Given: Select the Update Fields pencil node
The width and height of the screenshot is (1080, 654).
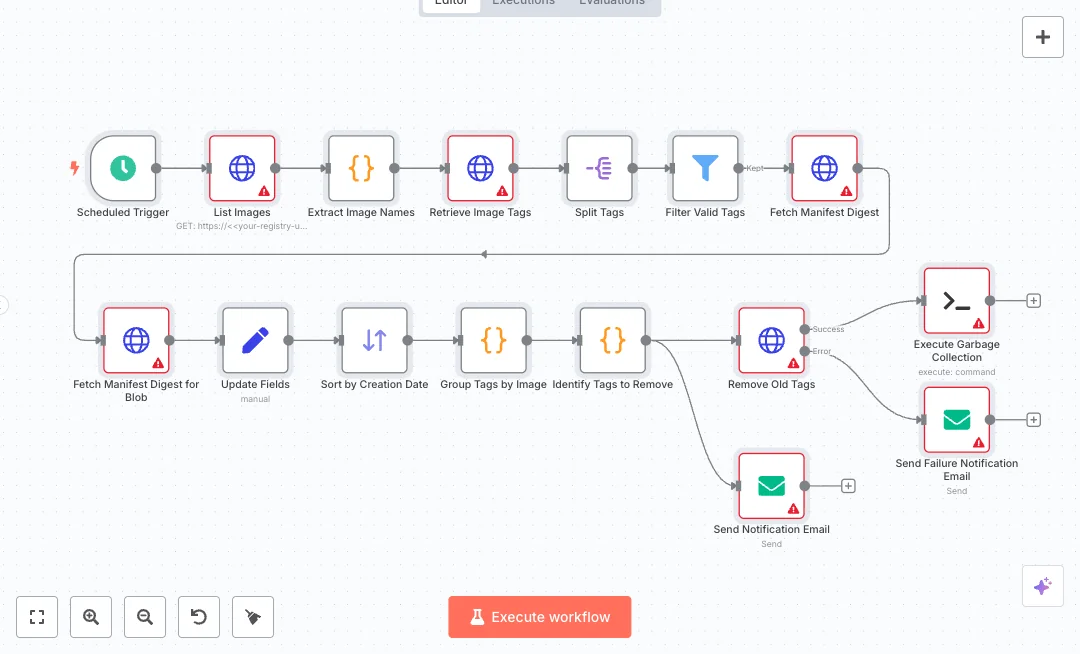Looking at the screenshot, I should point(255,340).
